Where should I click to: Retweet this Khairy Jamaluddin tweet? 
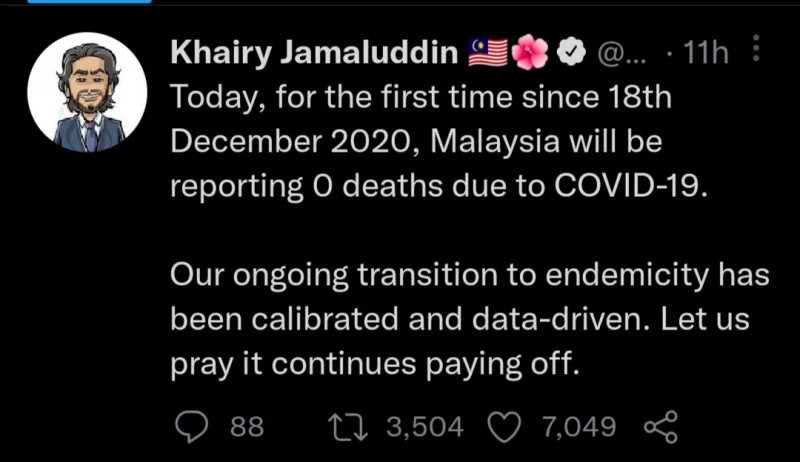click(352, 427)
